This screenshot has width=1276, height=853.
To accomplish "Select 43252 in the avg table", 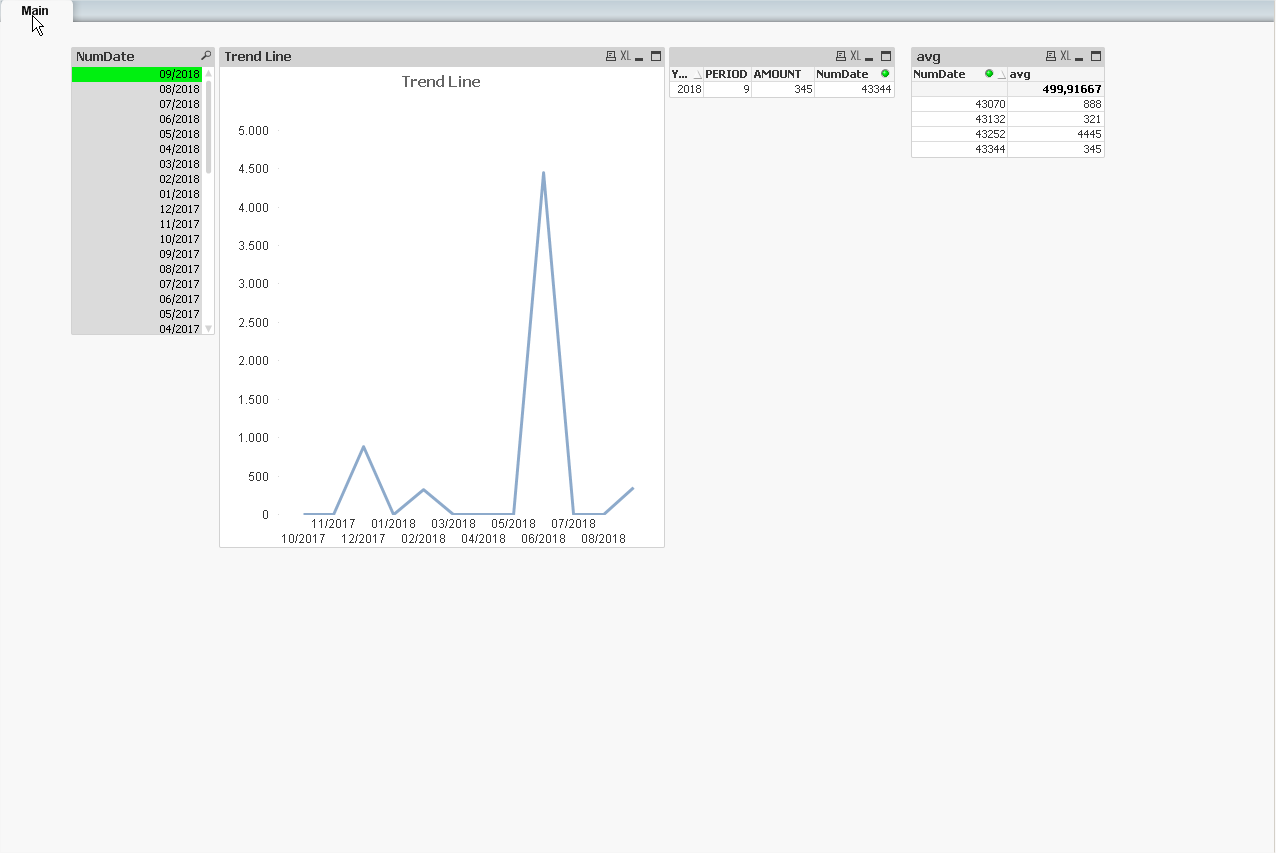I will [x=959, y=134].
